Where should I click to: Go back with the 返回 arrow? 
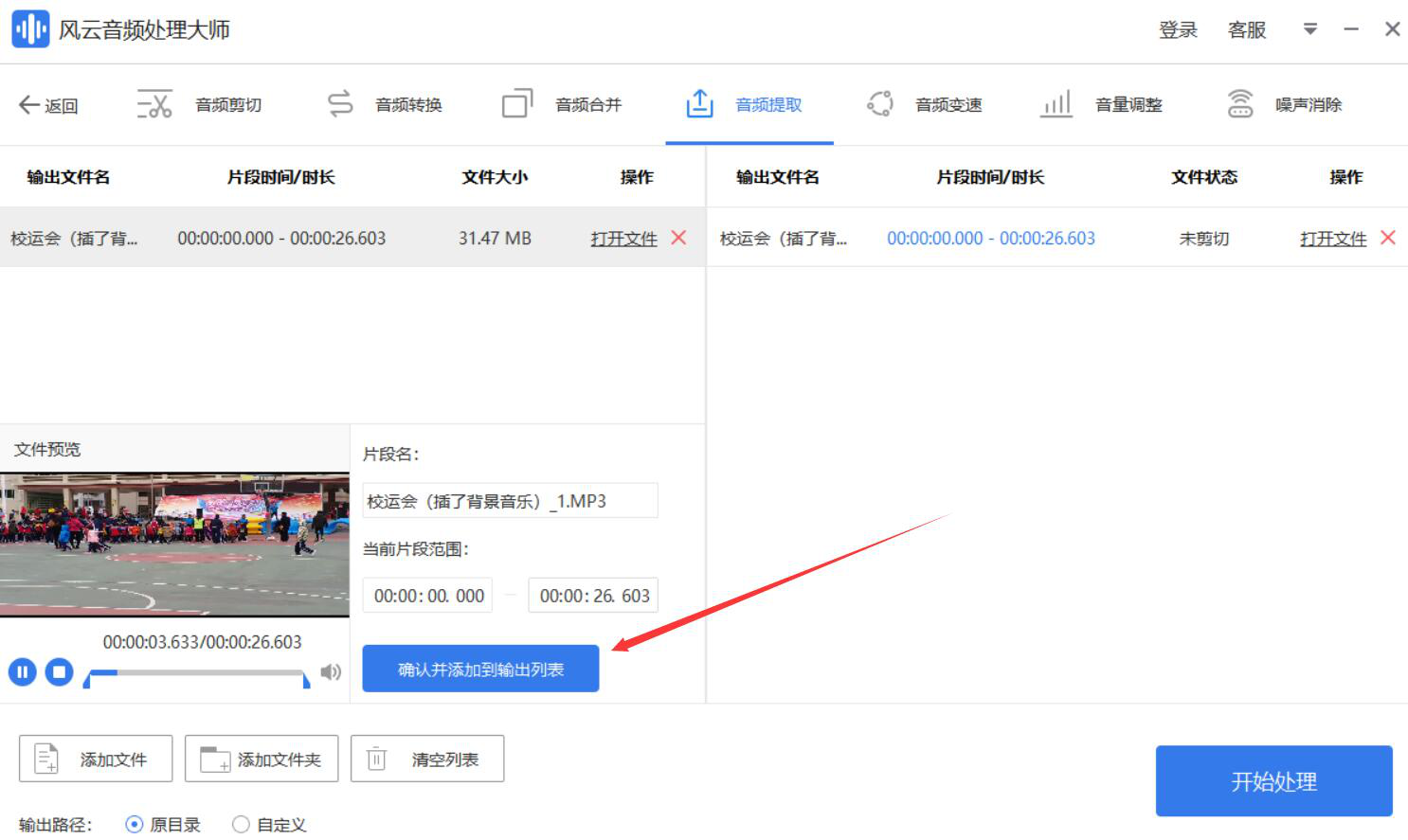[x=48, y=105]
